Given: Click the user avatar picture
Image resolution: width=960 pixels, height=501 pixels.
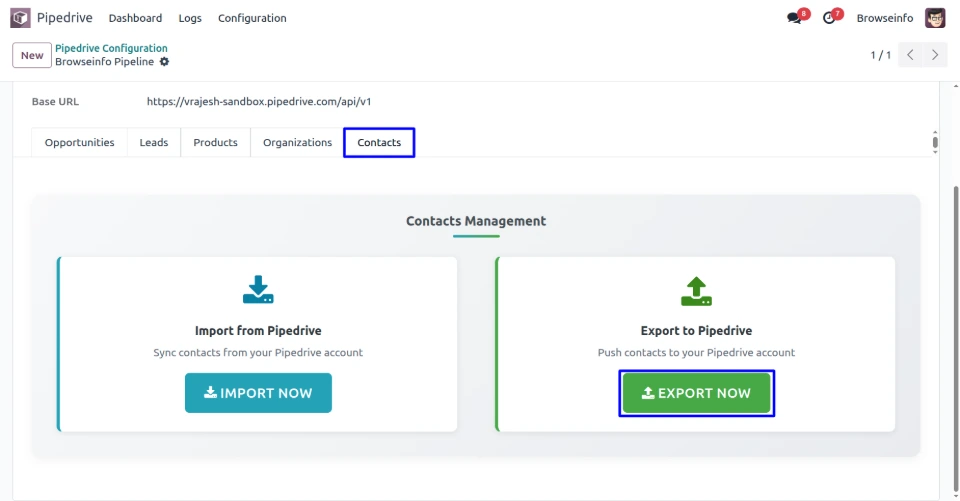Looking at the screenshot, I should point(935,18).
